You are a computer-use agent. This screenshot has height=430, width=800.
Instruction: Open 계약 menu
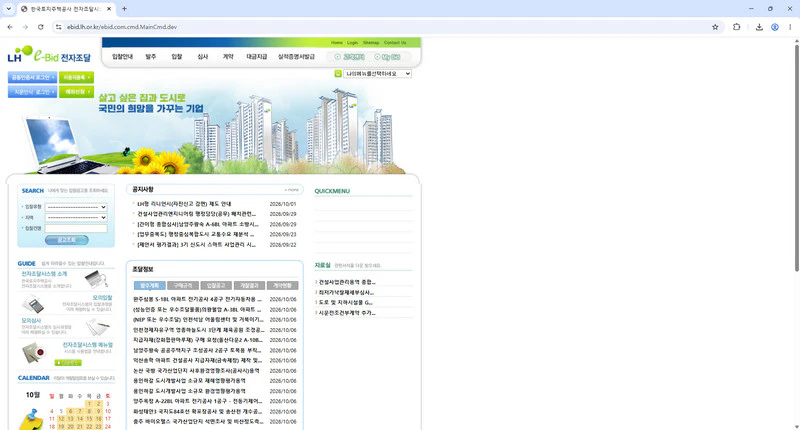(x=228, y=57)
